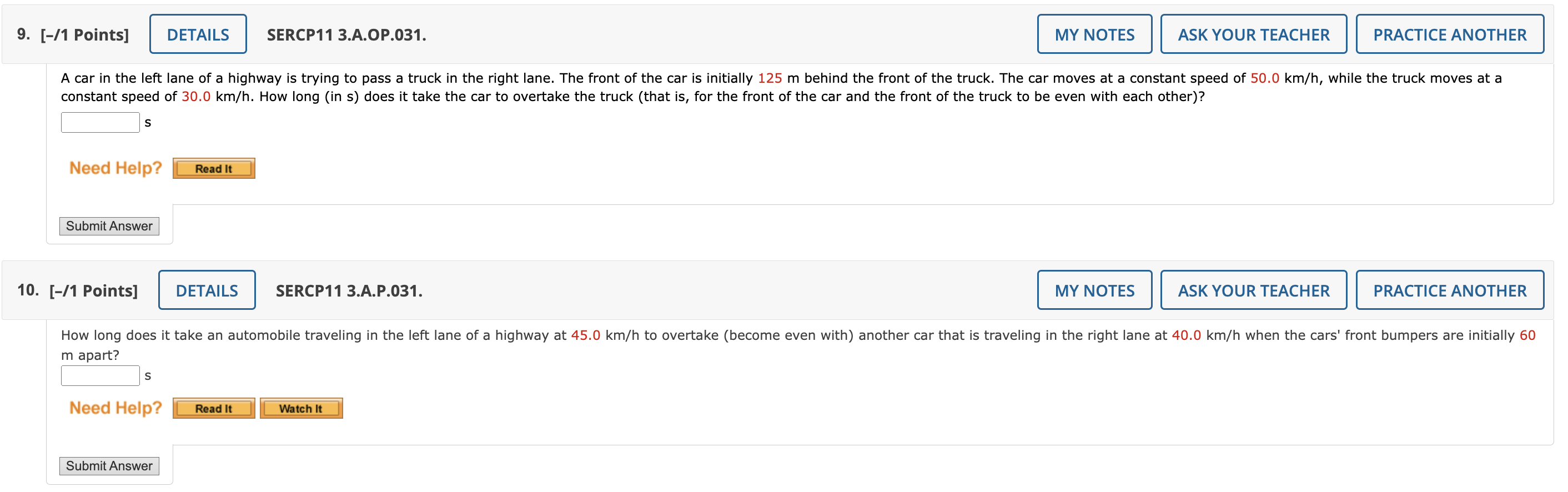This screenshot has height=492, width=1568.
Task: Open MY NOTES for question 10
Action: [1094, 290]
